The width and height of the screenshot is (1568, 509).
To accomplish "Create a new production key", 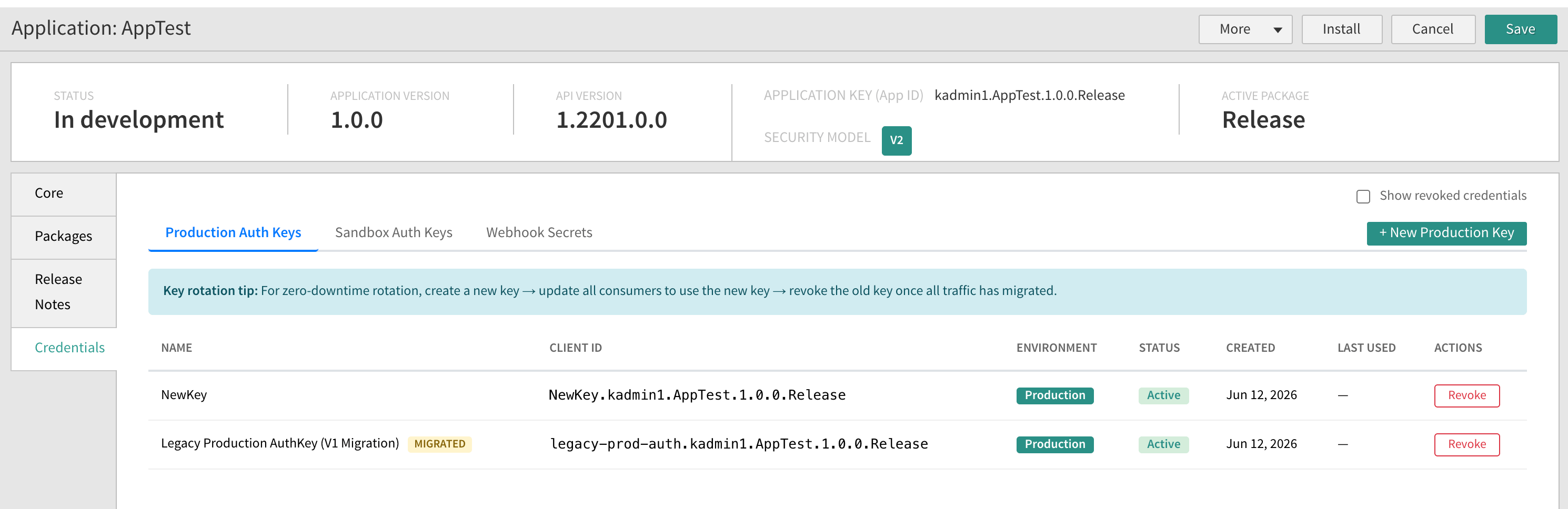I will click(1446, 233).
